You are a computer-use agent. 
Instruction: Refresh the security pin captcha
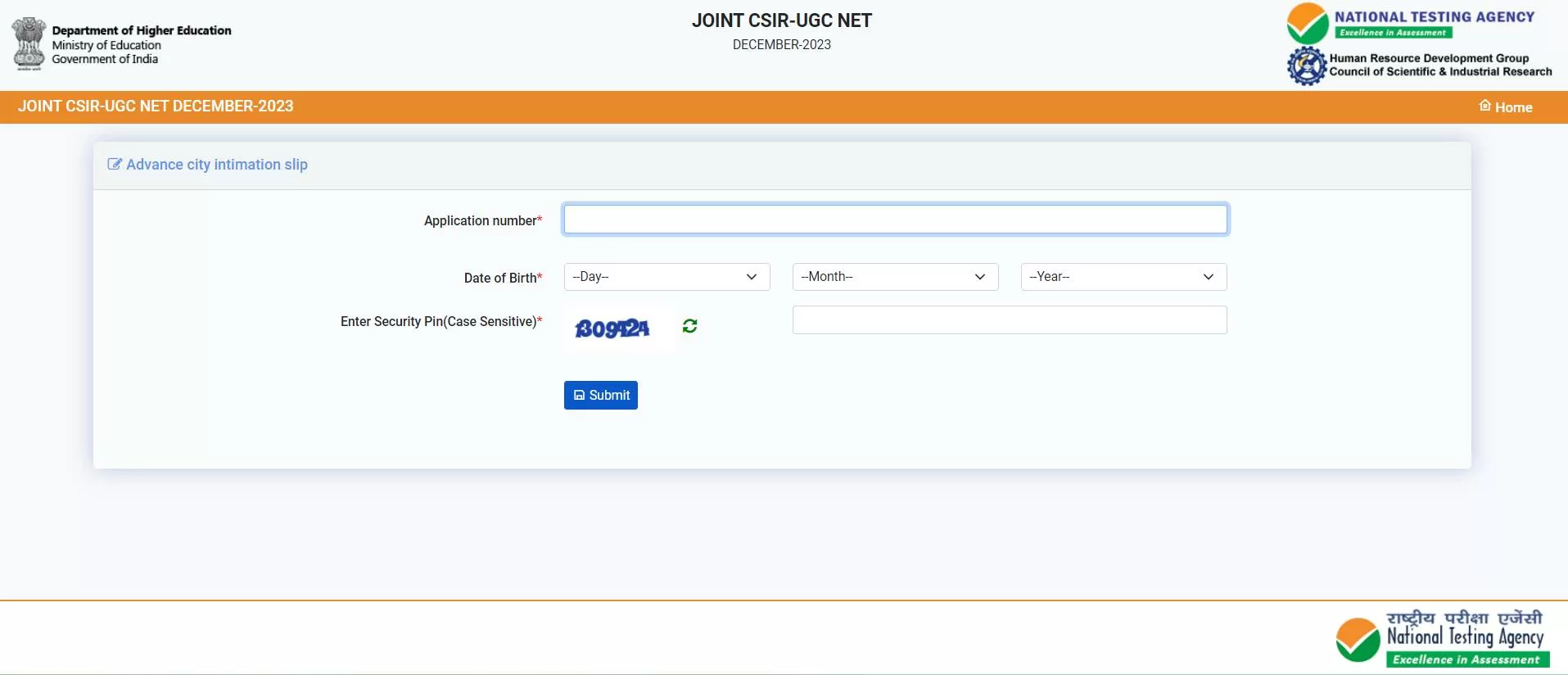coord(689,326)
